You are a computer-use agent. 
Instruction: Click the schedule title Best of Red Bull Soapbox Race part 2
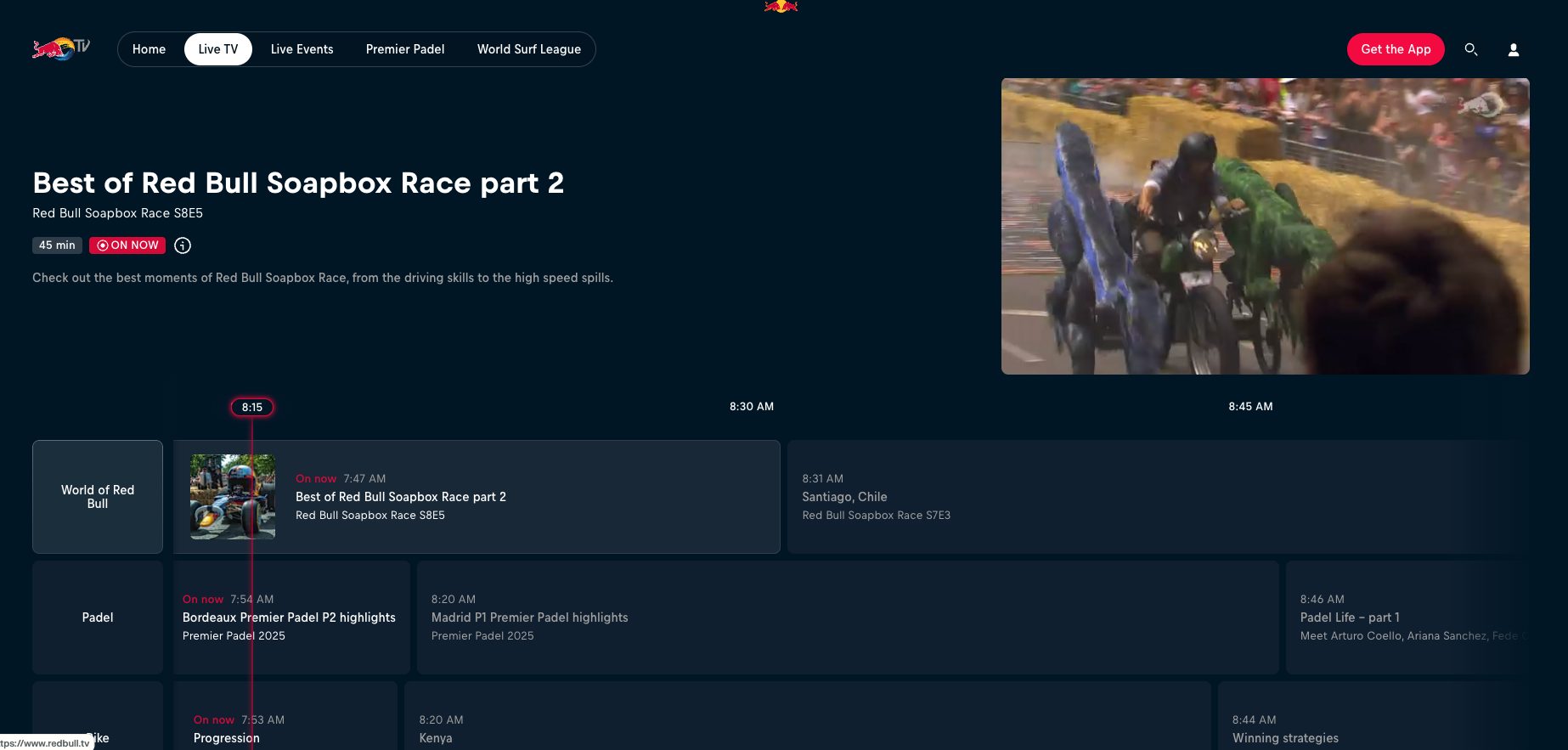click(x=401, y=497)
